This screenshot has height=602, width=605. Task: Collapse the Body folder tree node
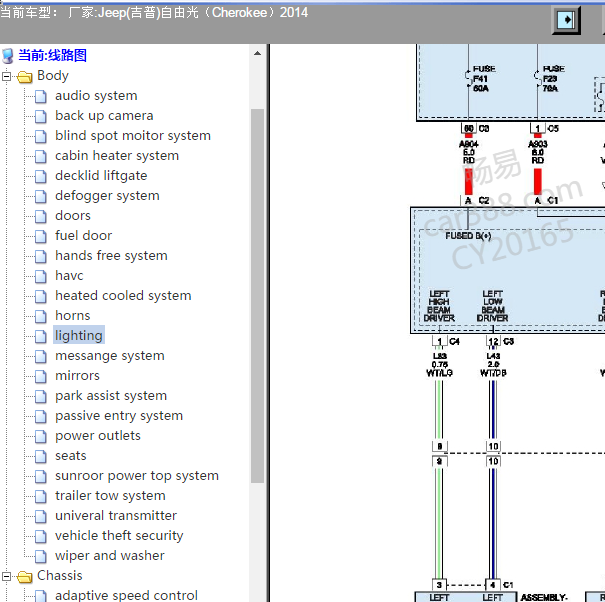(6, 76)
